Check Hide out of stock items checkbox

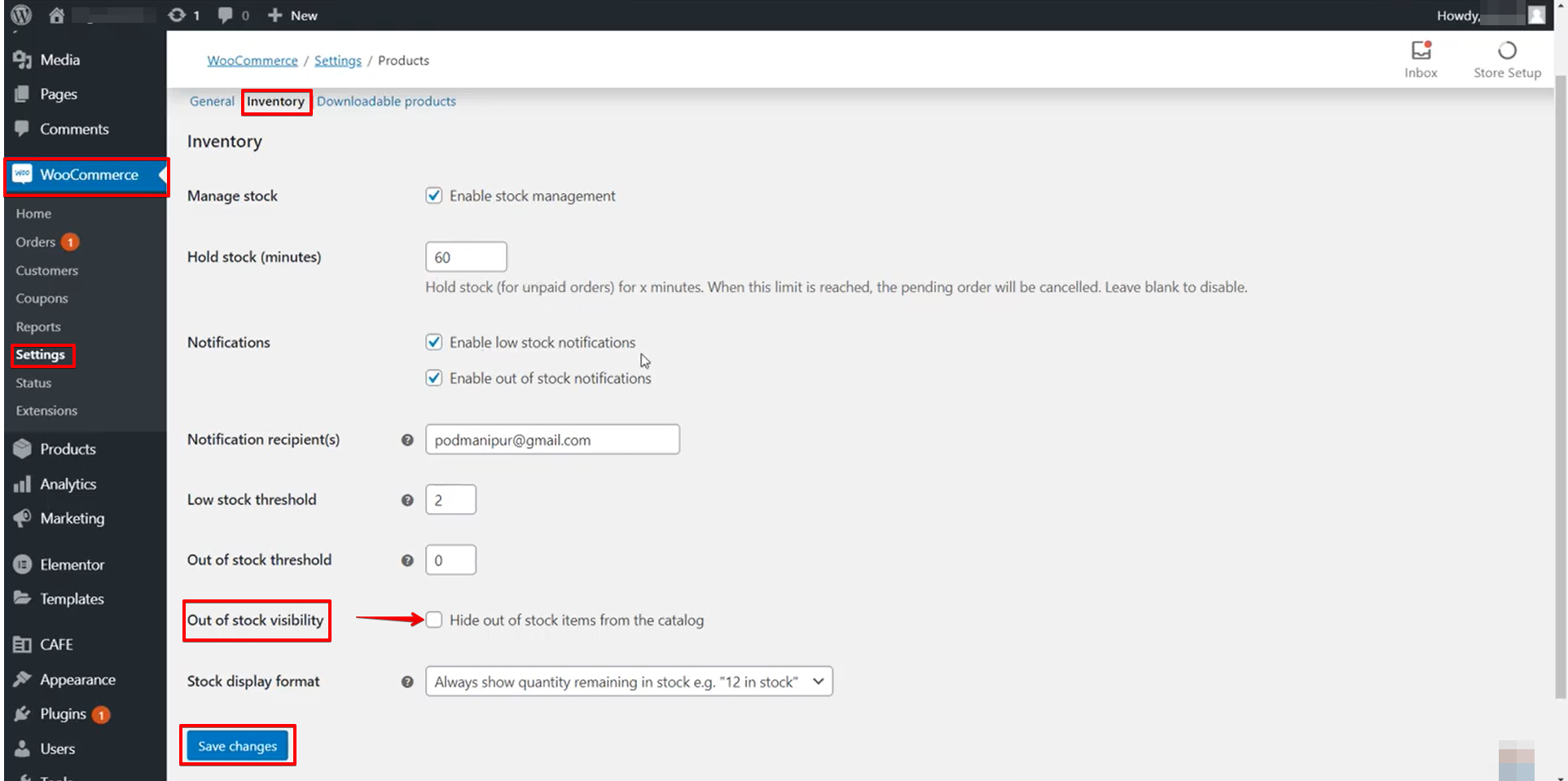(x=434, y=620)
